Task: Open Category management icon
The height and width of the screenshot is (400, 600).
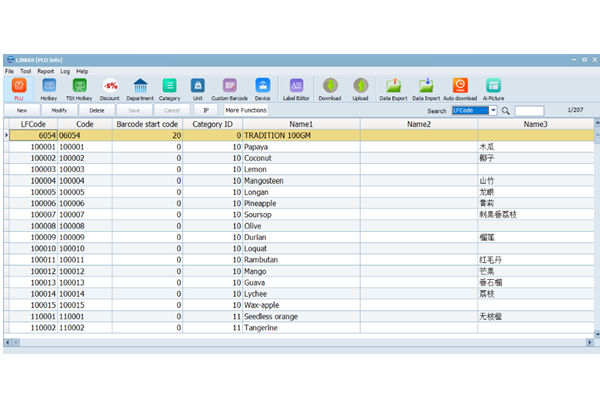Action: coord(170,87)
